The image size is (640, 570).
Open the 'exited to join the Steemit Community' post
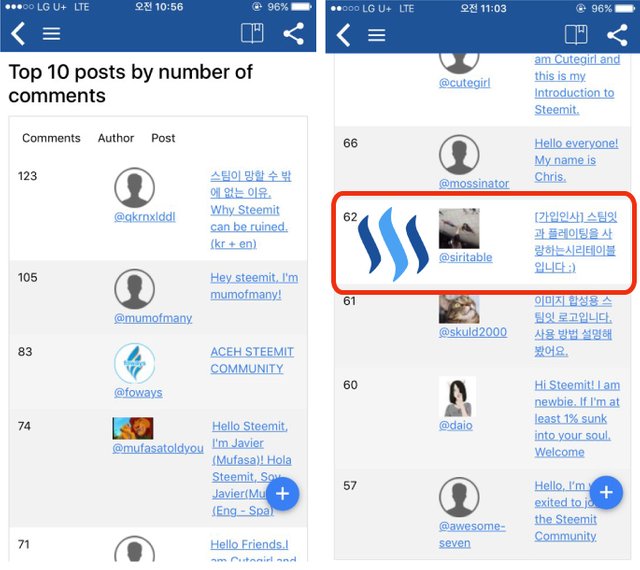pyautogui.click(x=565, y=511)
